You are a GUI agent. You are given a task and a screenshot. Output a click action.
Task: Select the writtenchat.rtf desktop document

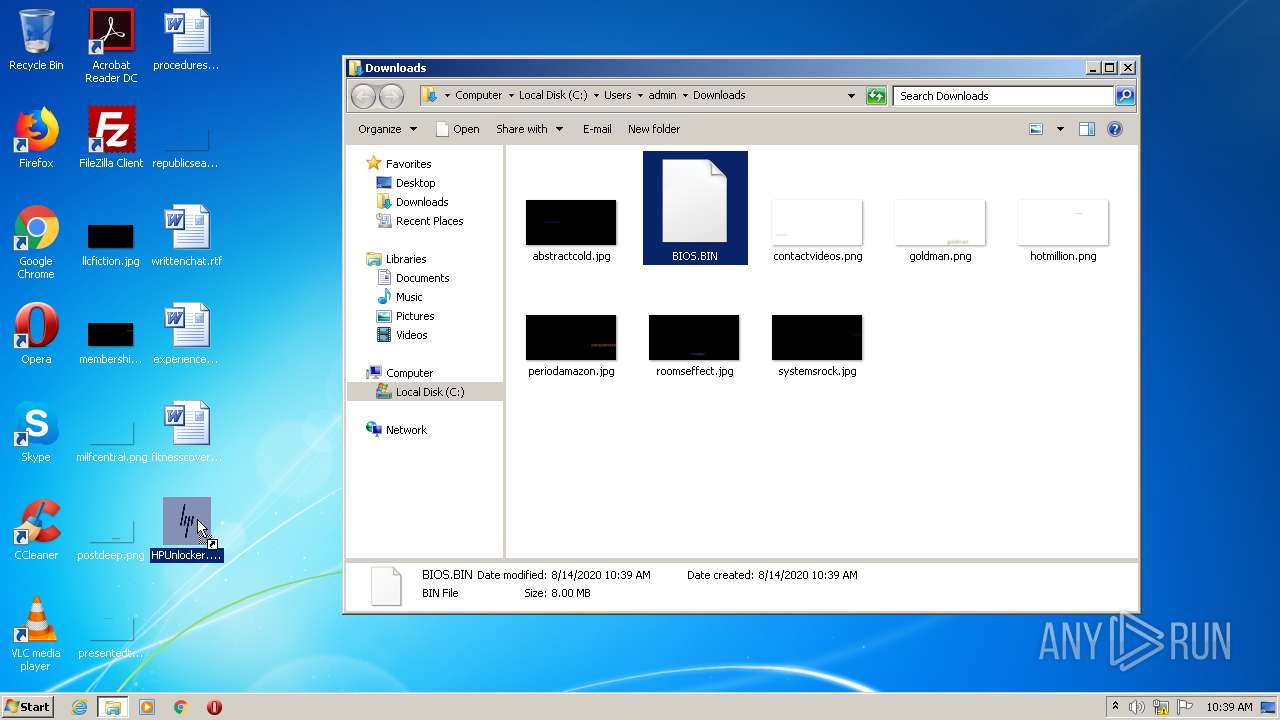pyautogui.click(x=186, y=236)
